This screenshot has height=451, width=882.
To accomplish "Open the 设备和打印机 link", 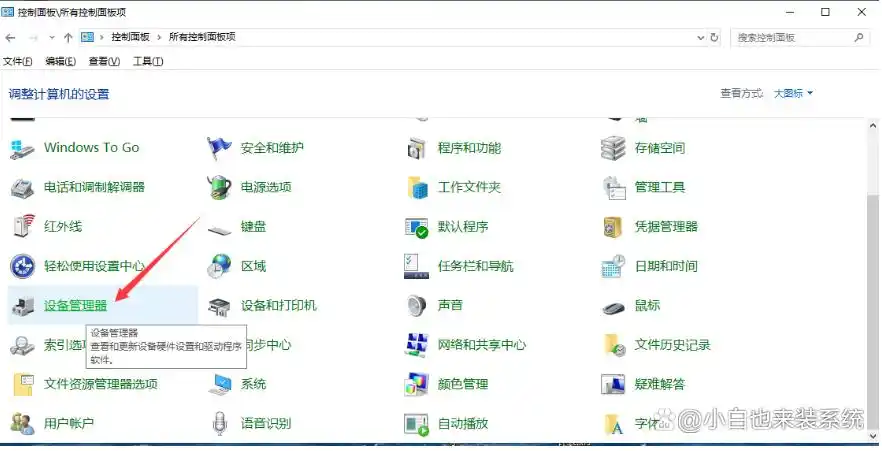I will click(x=278, y=305).
